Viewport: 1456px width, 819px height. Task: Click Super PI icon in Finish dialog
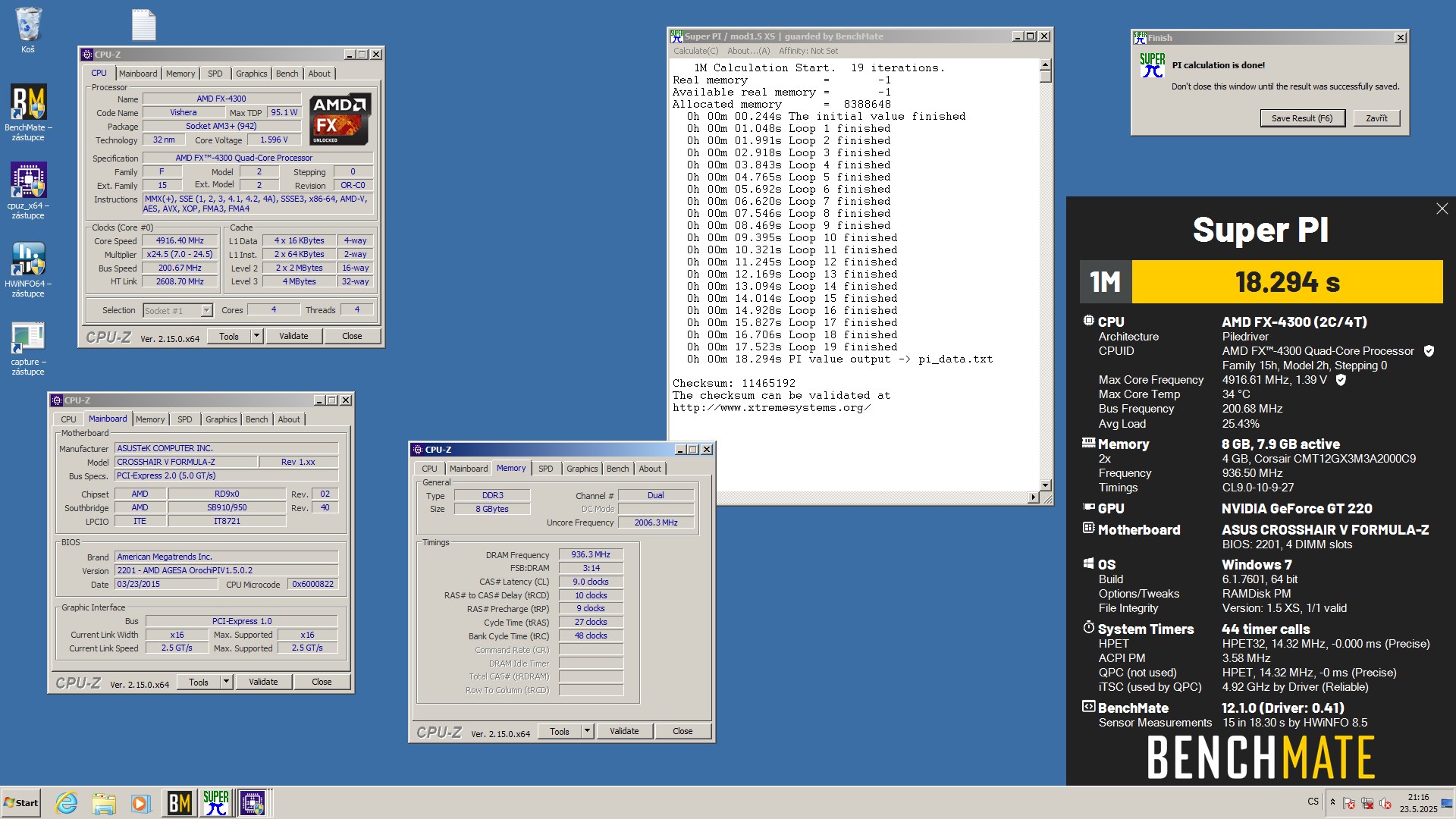[x=1153, y=65]
